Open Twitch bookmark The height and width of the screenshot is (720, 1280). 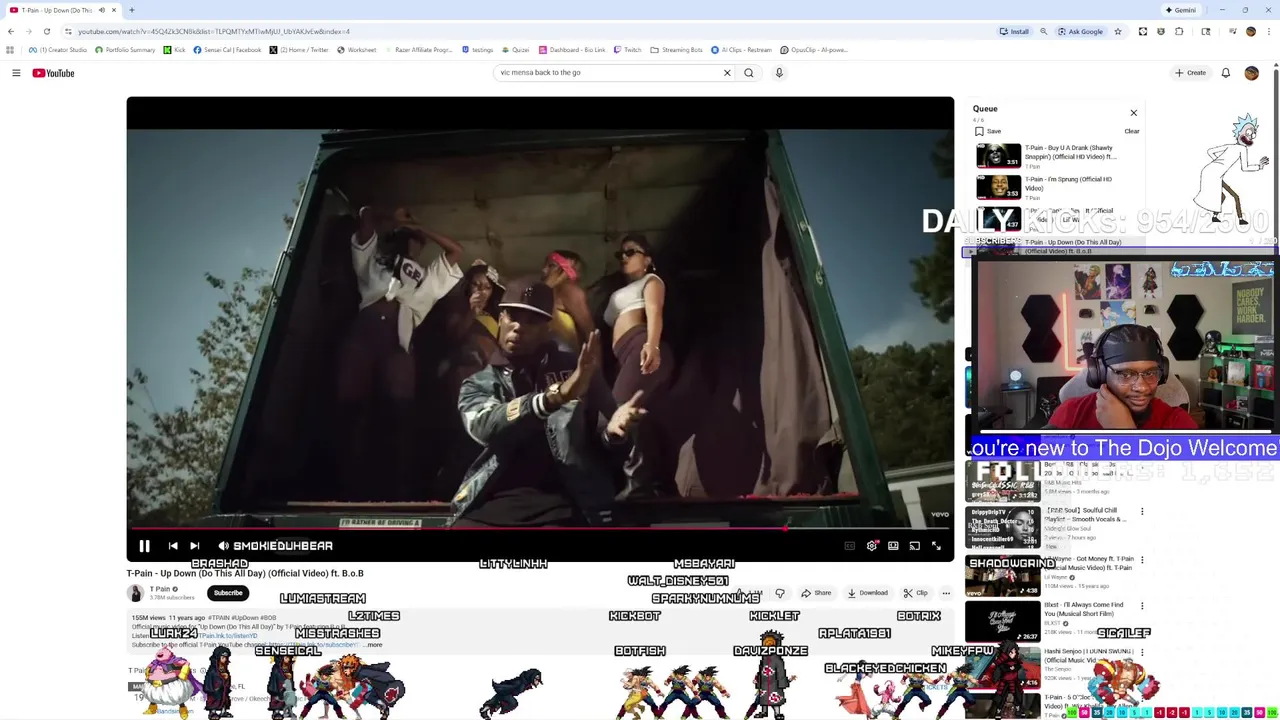627,50
